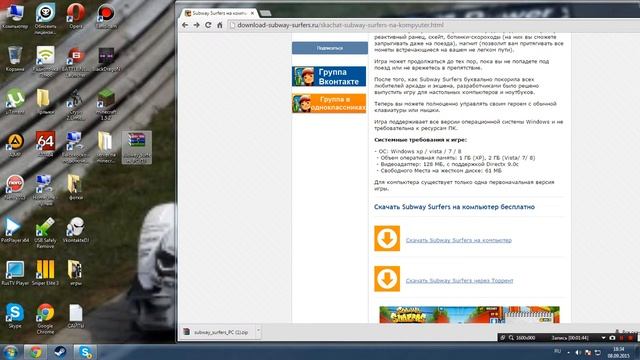Switch the RU input language indicator
This screenshot has width=640, height=360.
[557, 351]
